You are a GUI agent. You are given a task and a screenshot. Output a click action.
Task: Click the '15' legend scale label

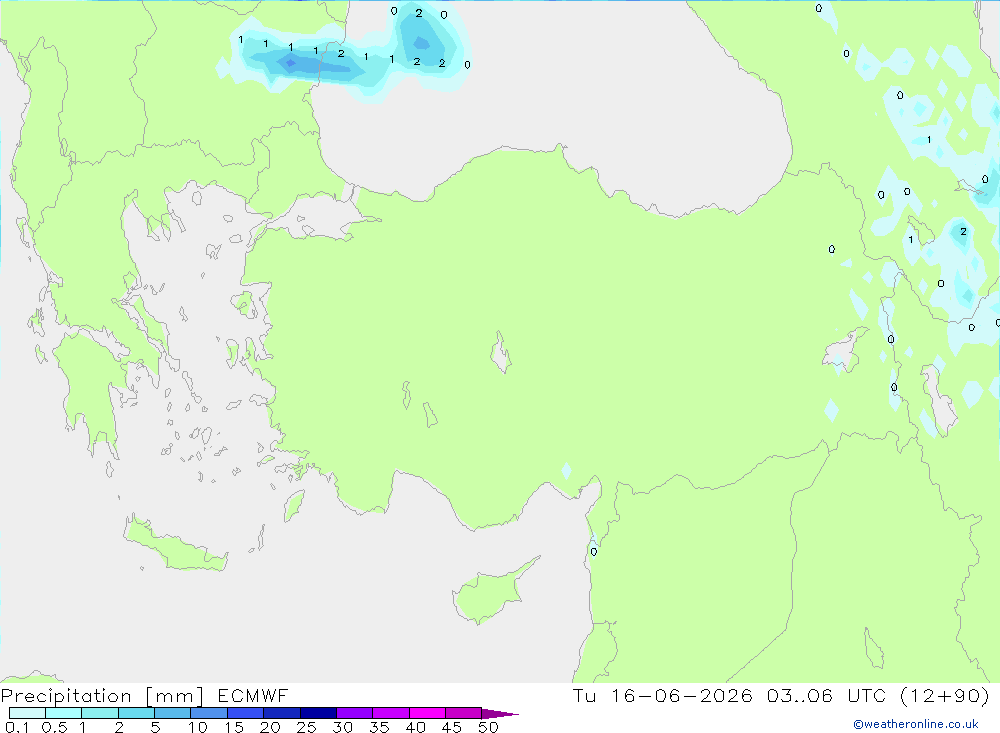click(234, 727)
